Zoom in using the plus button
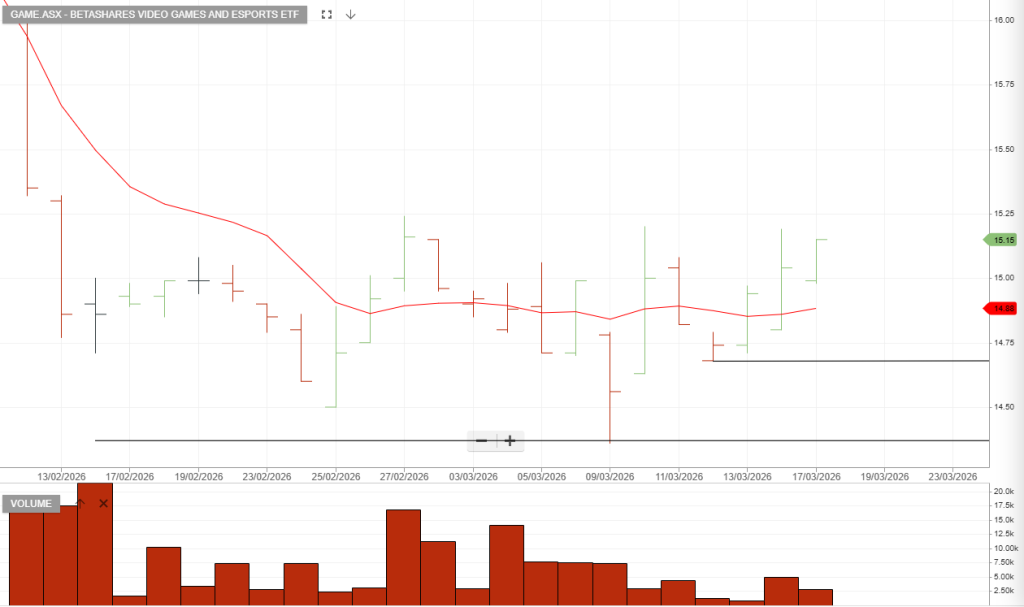 510,441
